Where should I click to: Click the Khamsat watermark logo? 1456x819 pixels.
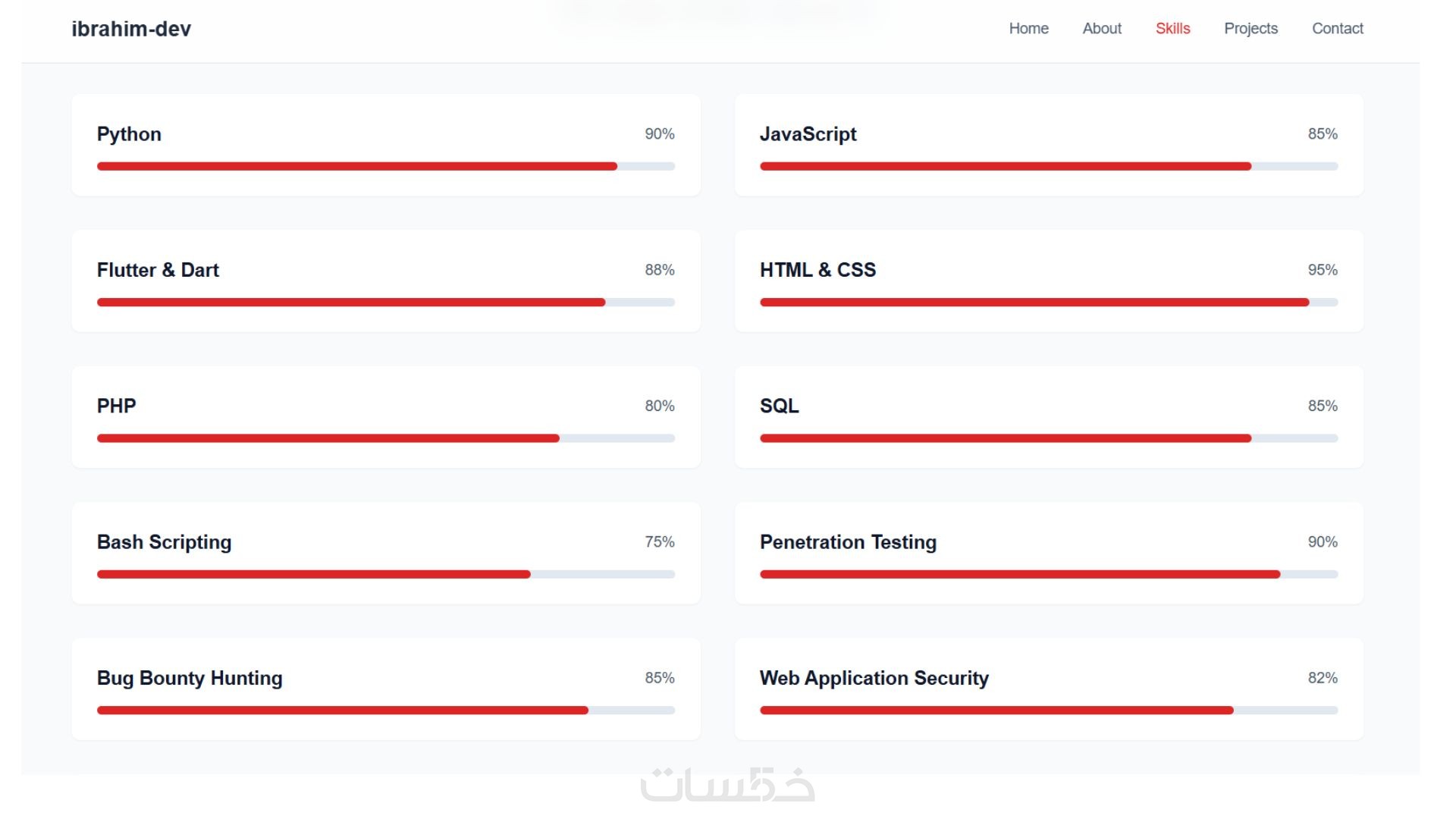[727, 786]
